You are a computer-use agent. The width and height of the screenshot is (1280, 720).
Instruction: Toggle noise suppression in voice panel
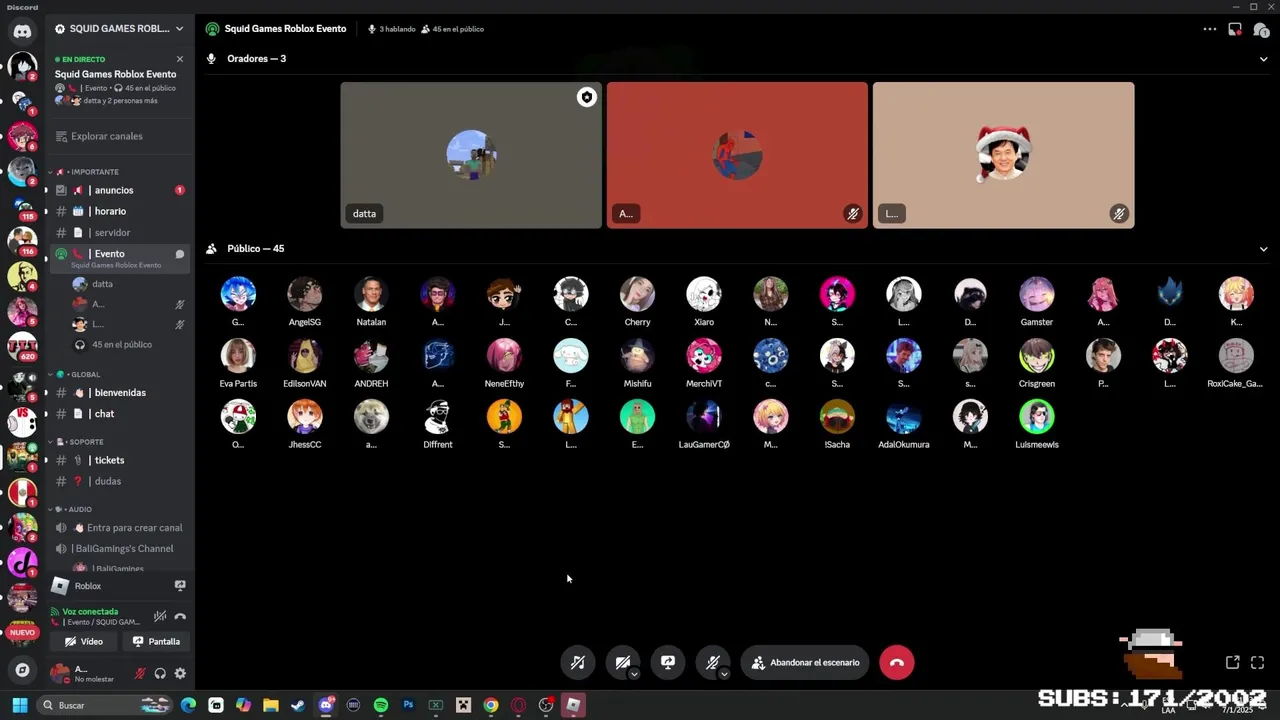pyautogui.click(x=160, y=616)
